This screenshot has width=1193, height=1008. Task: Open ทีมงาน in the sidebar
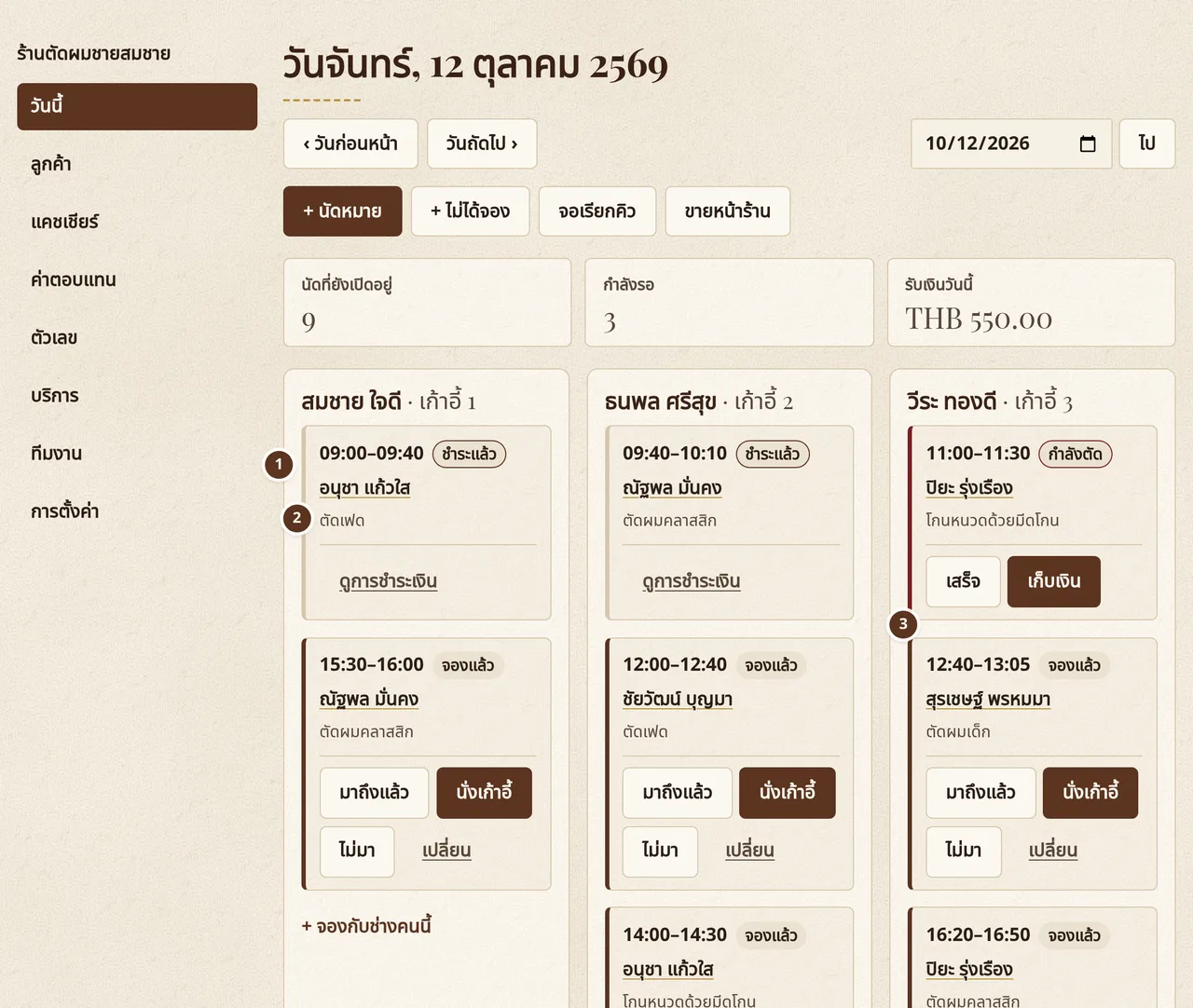pyautogui.click(x=137, y=454)
